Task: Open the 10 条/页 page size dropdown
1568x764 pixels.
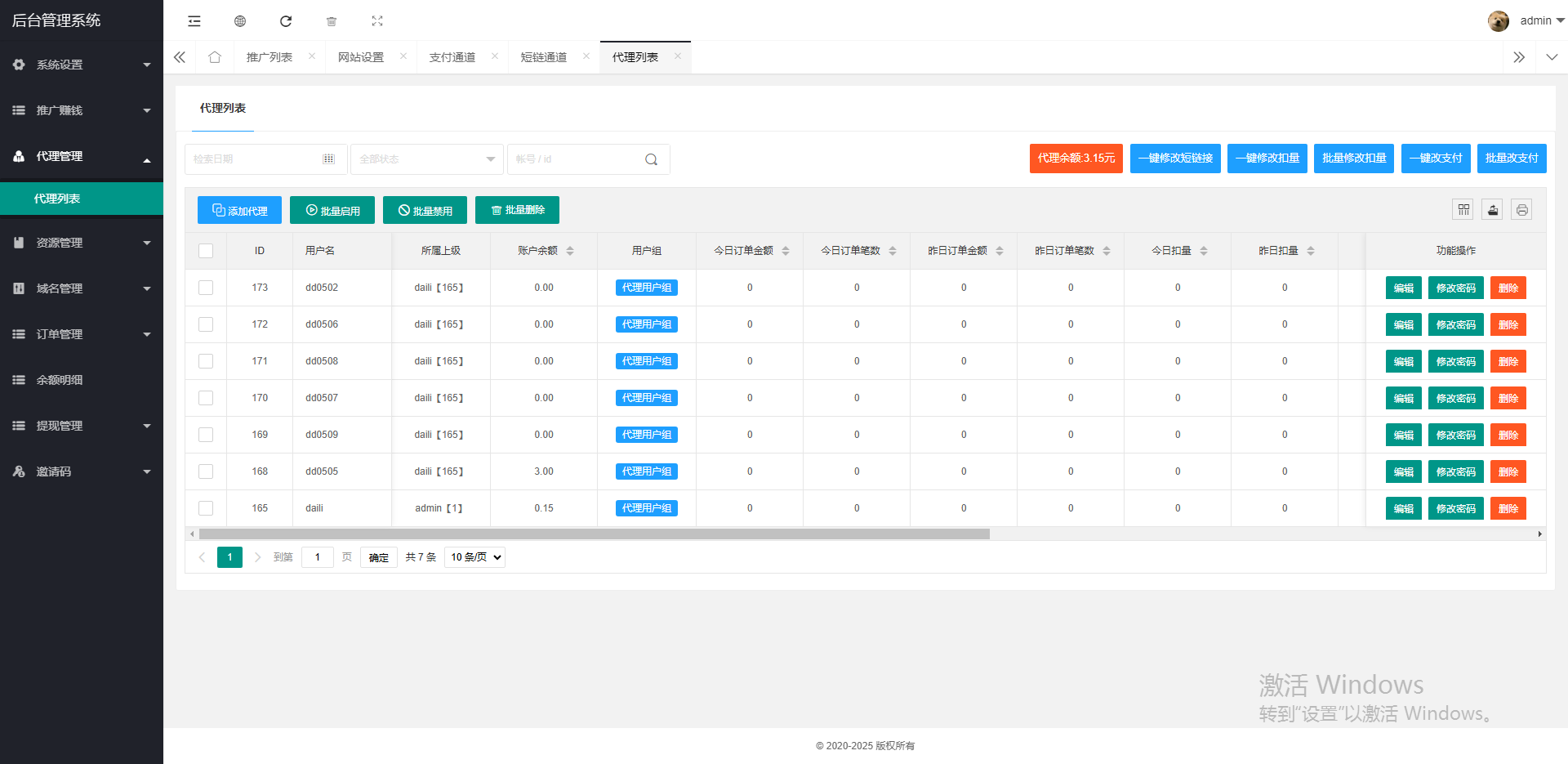Action: coord(474,557)
